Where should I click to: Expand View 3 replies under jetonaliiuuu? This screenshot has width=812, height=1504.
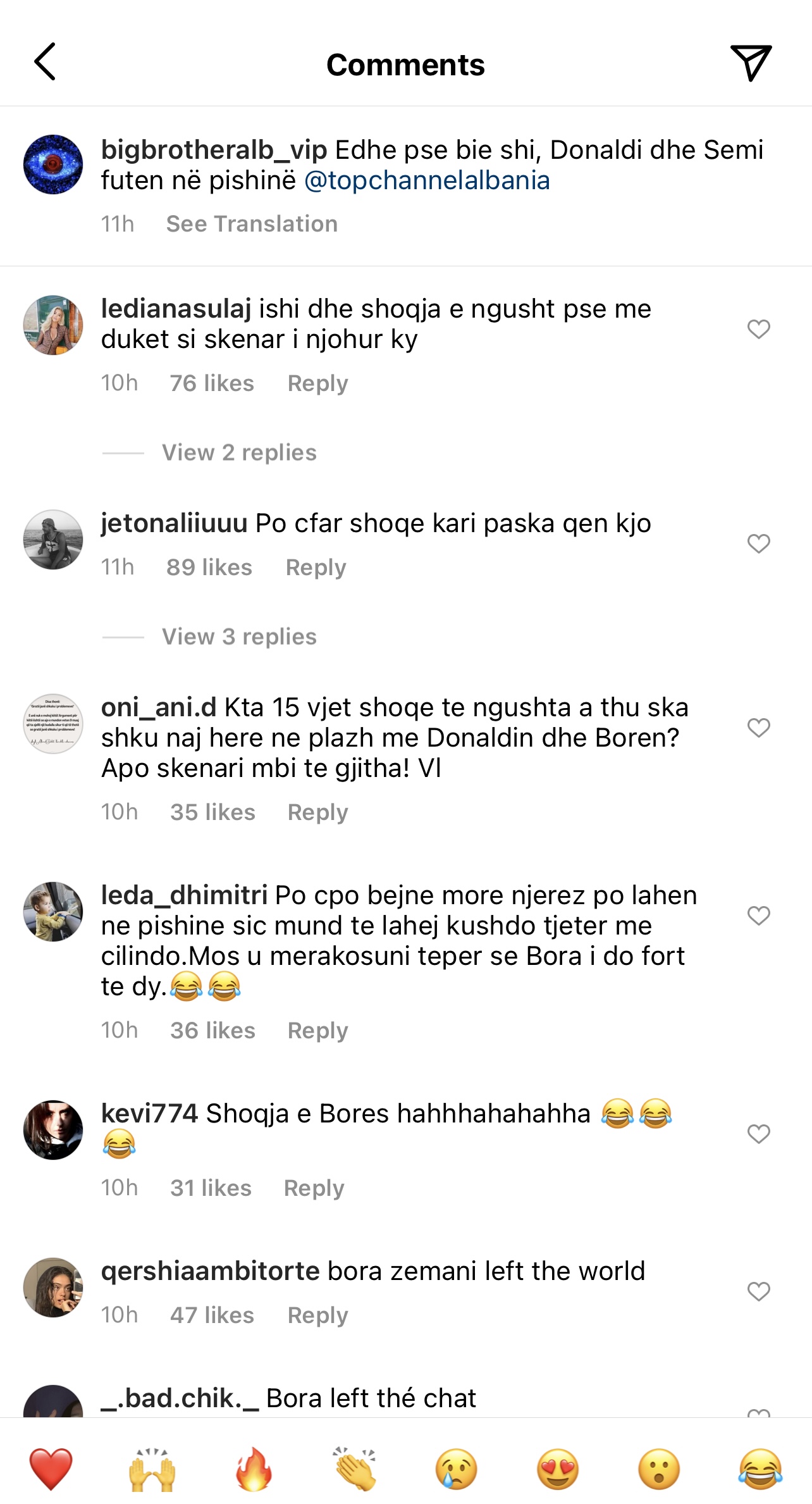[239, 637]
